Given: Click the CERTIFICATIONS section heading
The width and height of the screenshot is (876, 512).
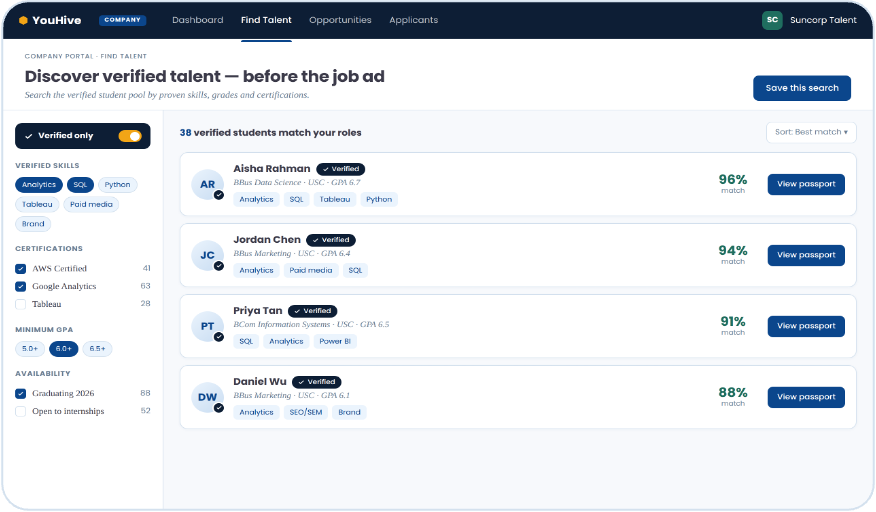Looking at the screenshot, I should (x=49, y=249).
